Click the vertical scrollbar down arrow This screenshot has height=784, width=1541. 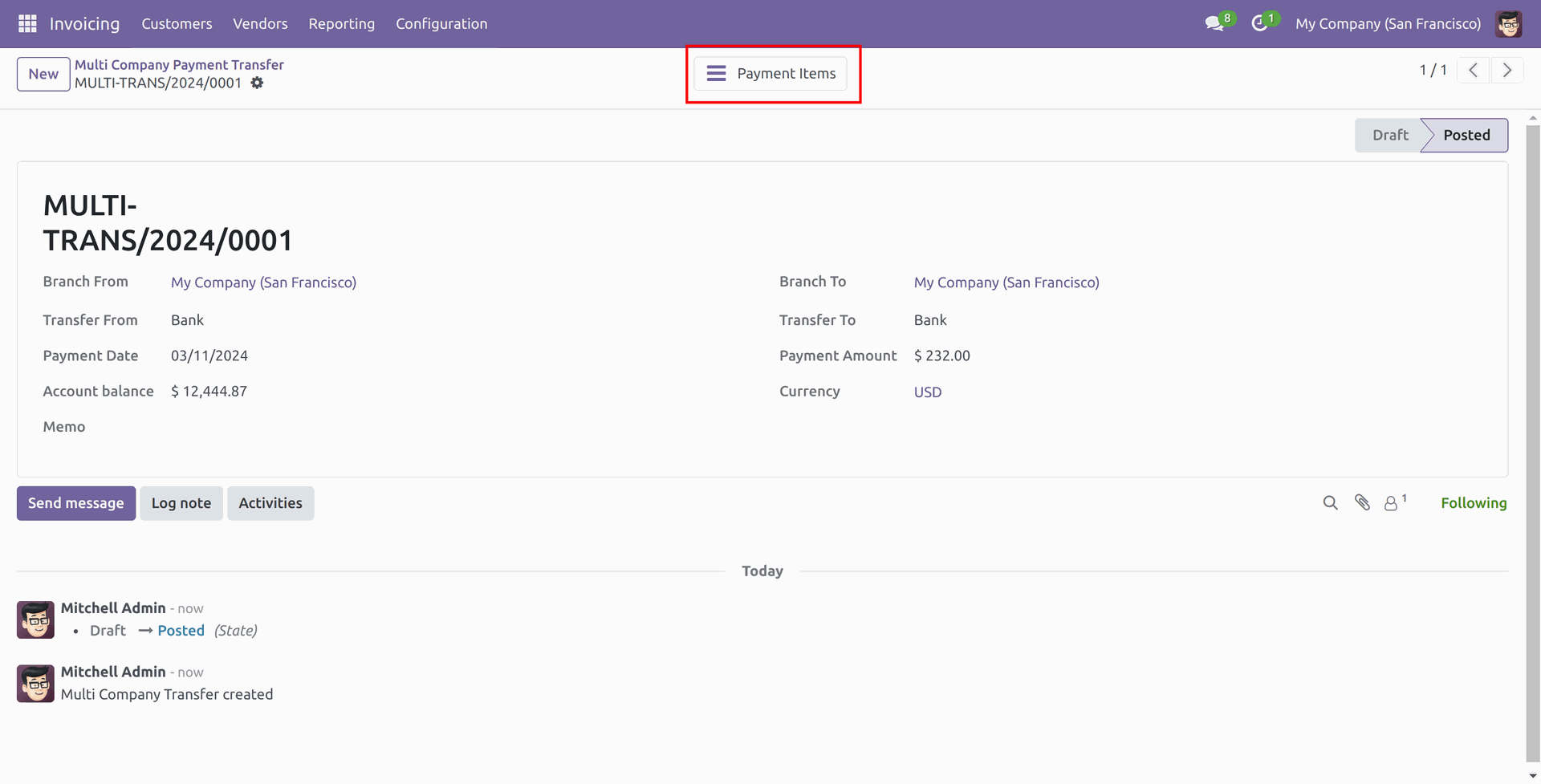click(x=1532, y=776)
